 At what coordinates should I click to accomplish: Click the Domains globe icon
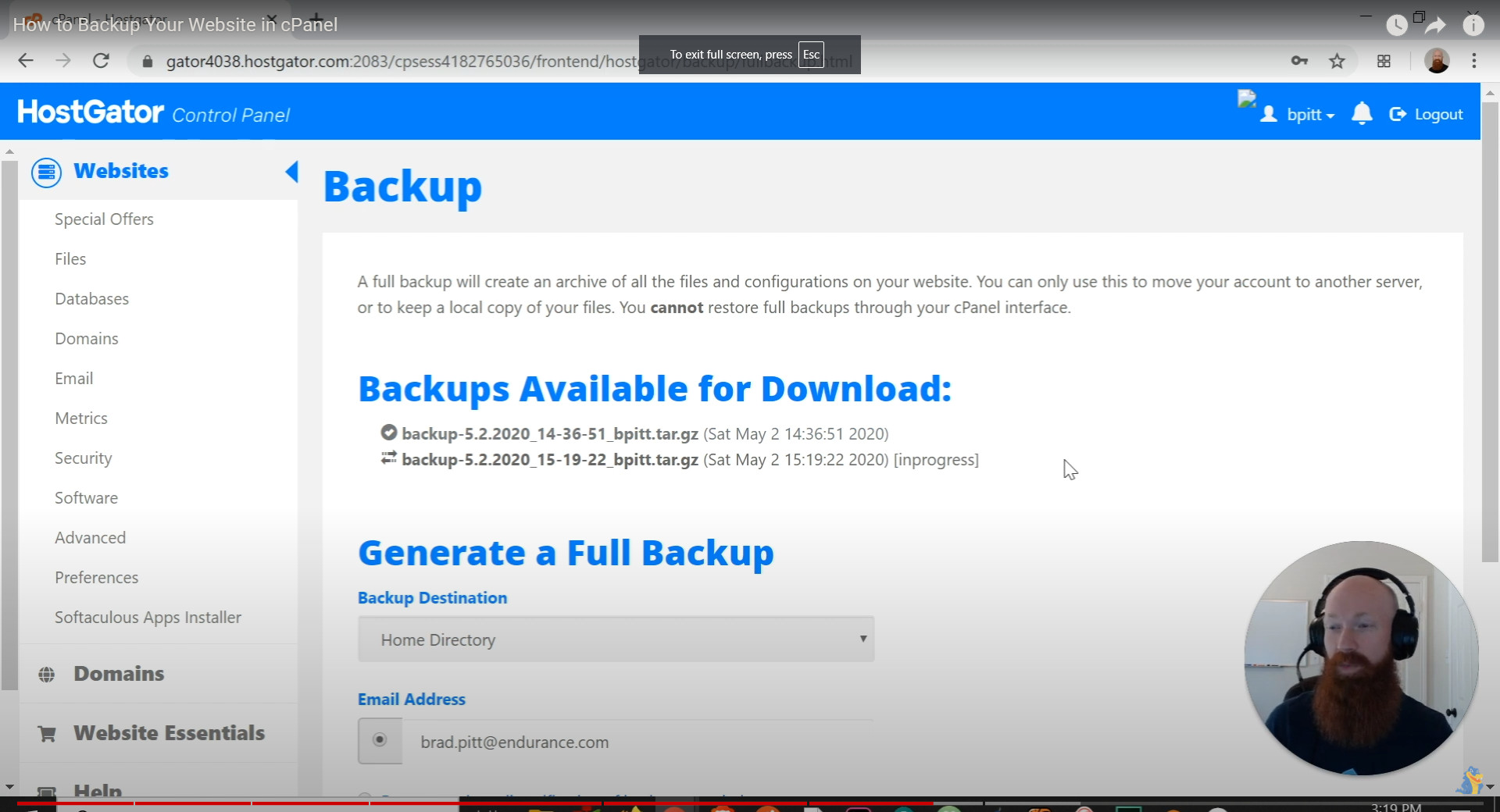click(x=47, y=675)
